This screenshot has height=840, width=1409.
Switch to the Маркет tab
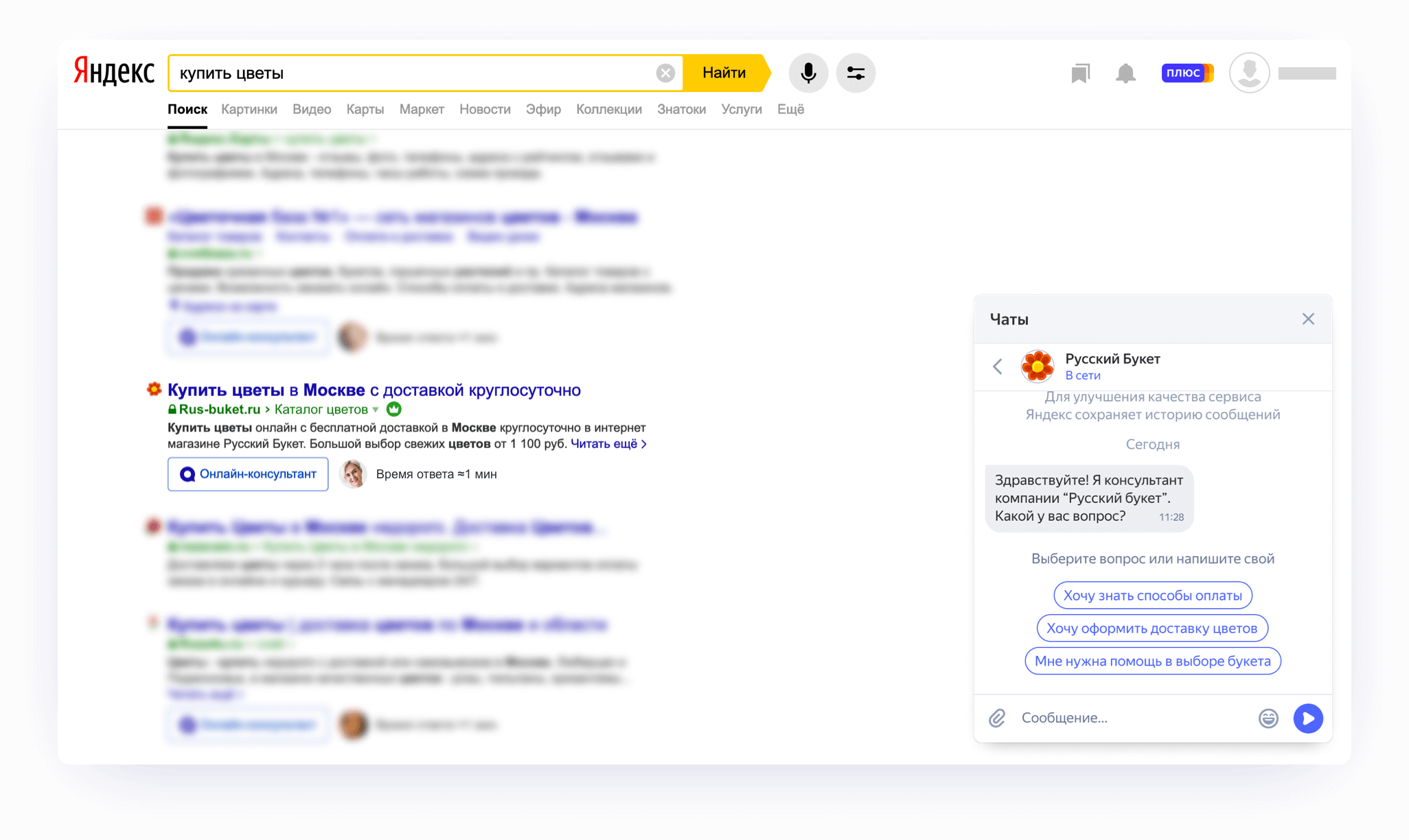click(422, 109)
